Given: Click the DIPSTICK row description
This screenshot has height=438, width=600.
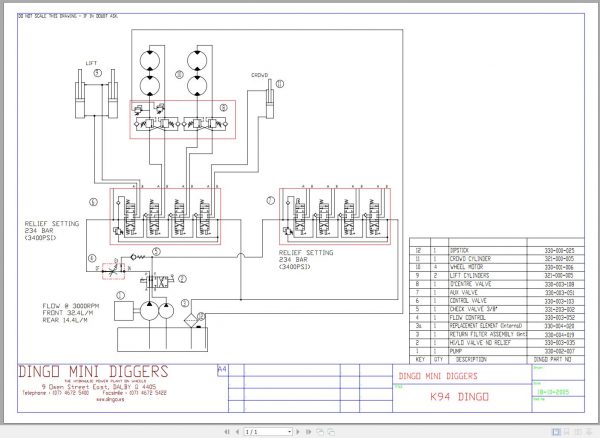Looking at the screenshot, I should click(459, 251).
